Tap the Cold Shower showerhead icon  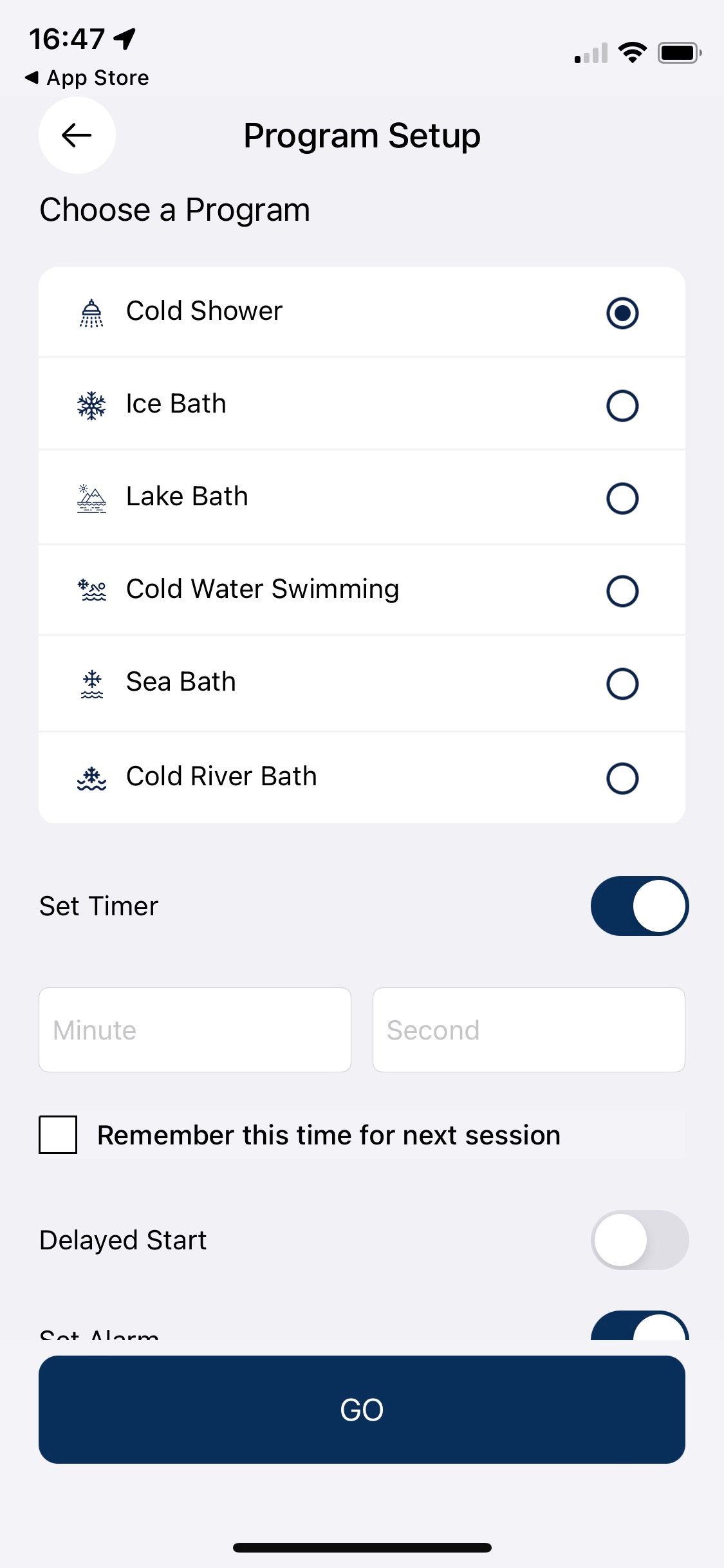[x=91, y=313]
